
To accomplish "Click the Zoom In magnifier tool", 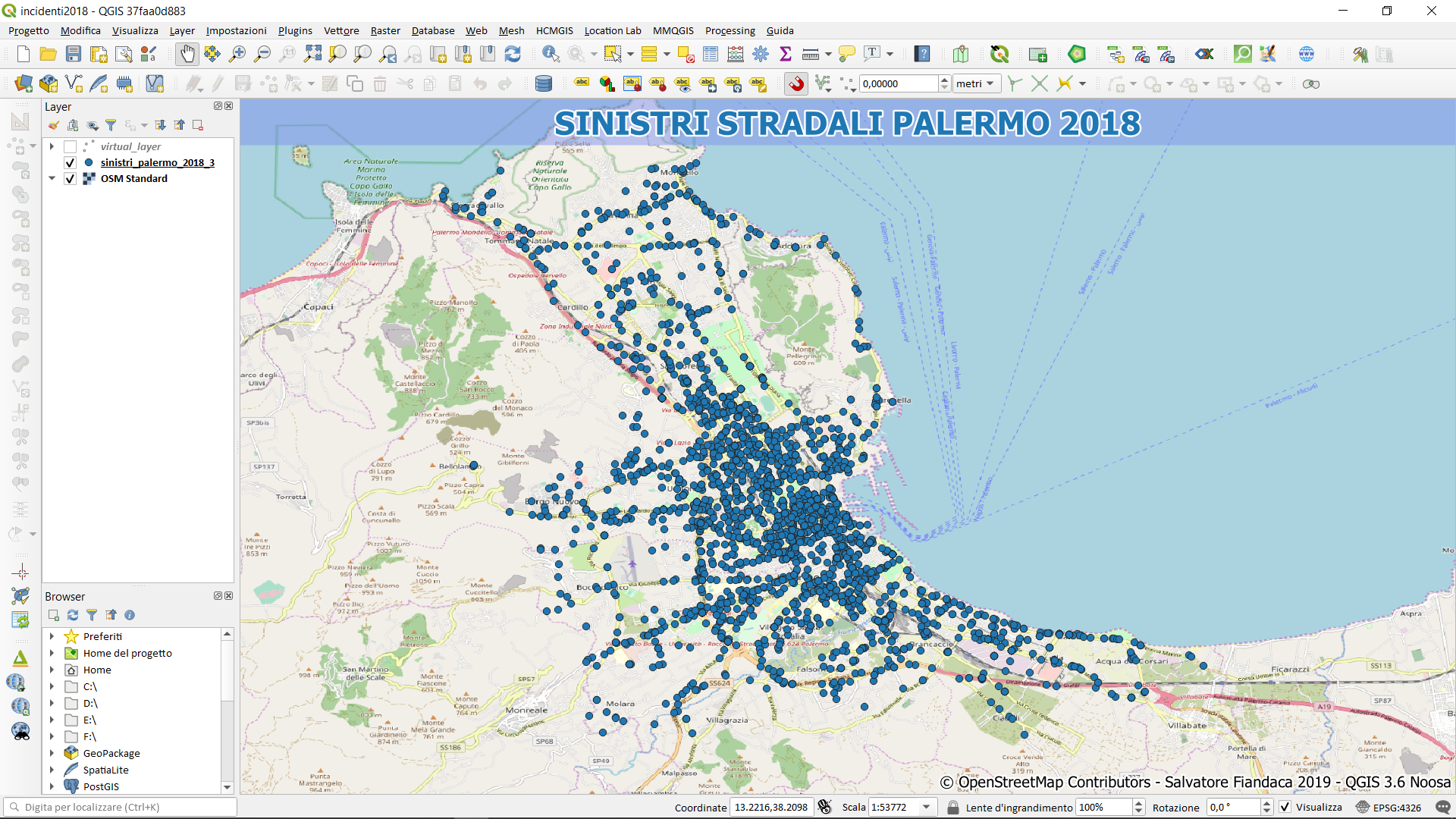I will 237,54.
